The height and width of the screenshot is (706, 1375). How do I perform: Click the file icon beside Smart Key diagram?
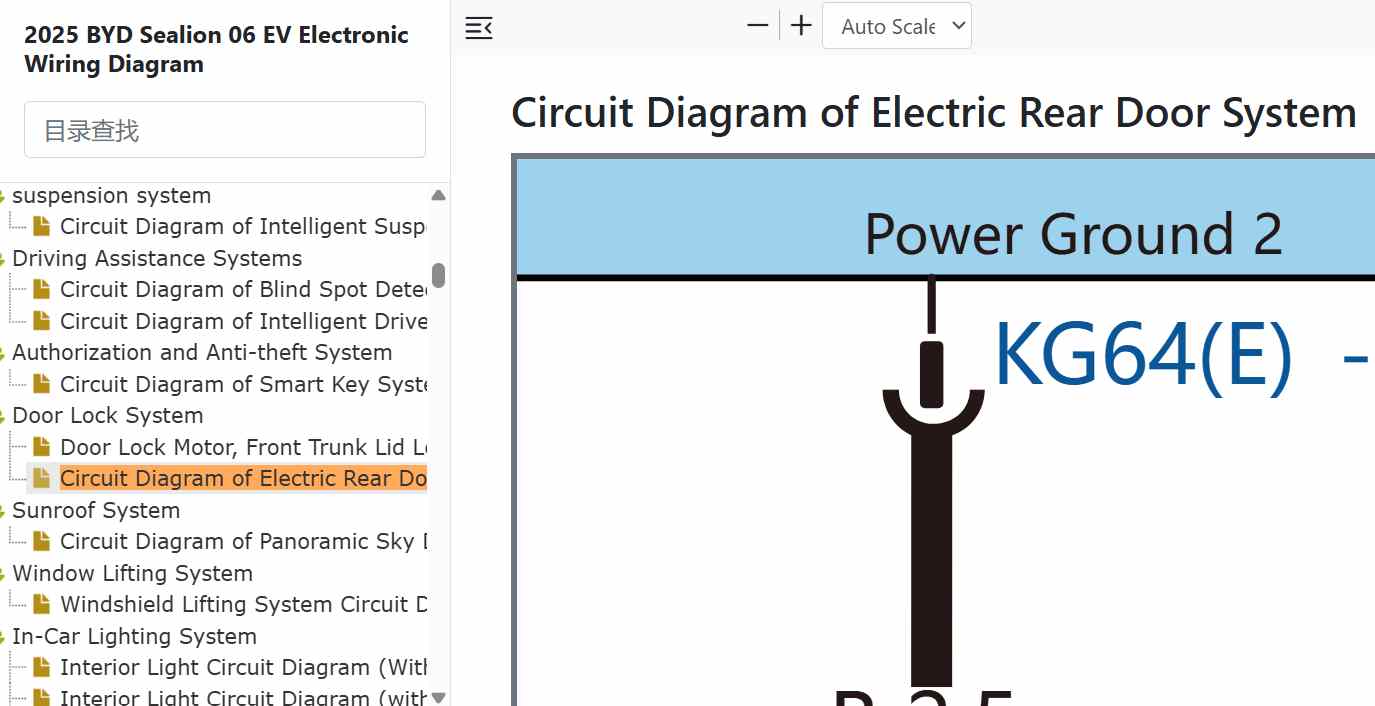41,384
